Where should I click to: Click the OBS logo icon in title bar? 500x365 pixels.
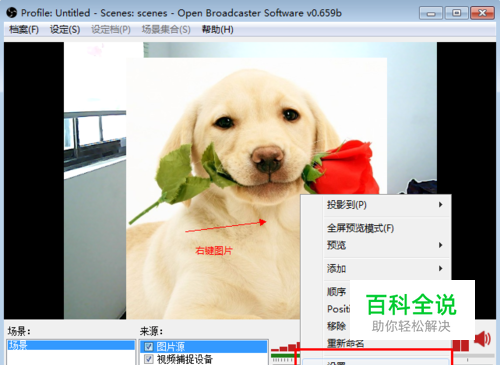(x=12, y=13)
